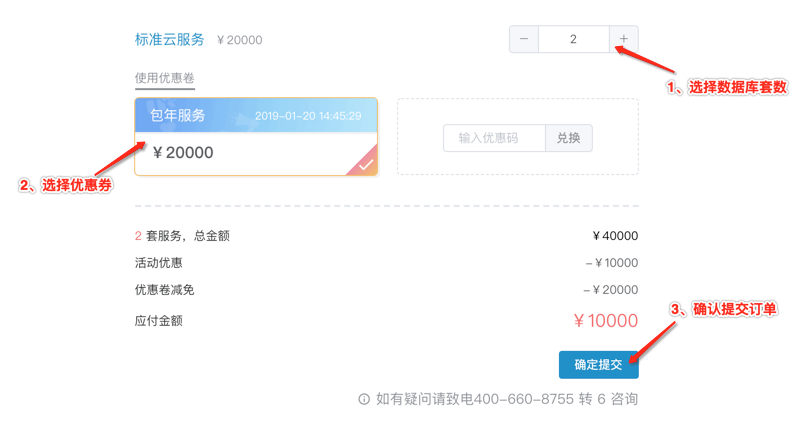
Task: Open the 标准云服务 product link
Action: tap(169, 40)
